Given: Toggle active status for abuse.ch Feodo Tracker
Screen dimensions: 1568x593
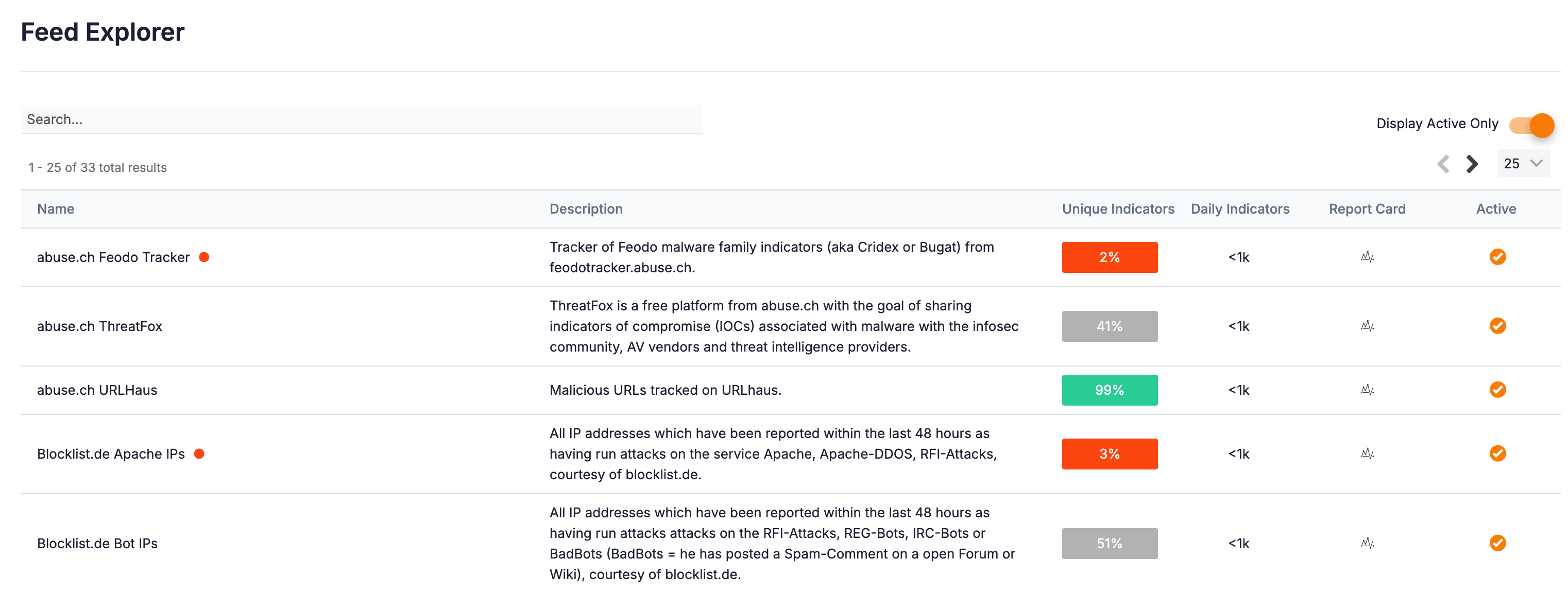Looking at the screenshot, I should coord(1497,257).
